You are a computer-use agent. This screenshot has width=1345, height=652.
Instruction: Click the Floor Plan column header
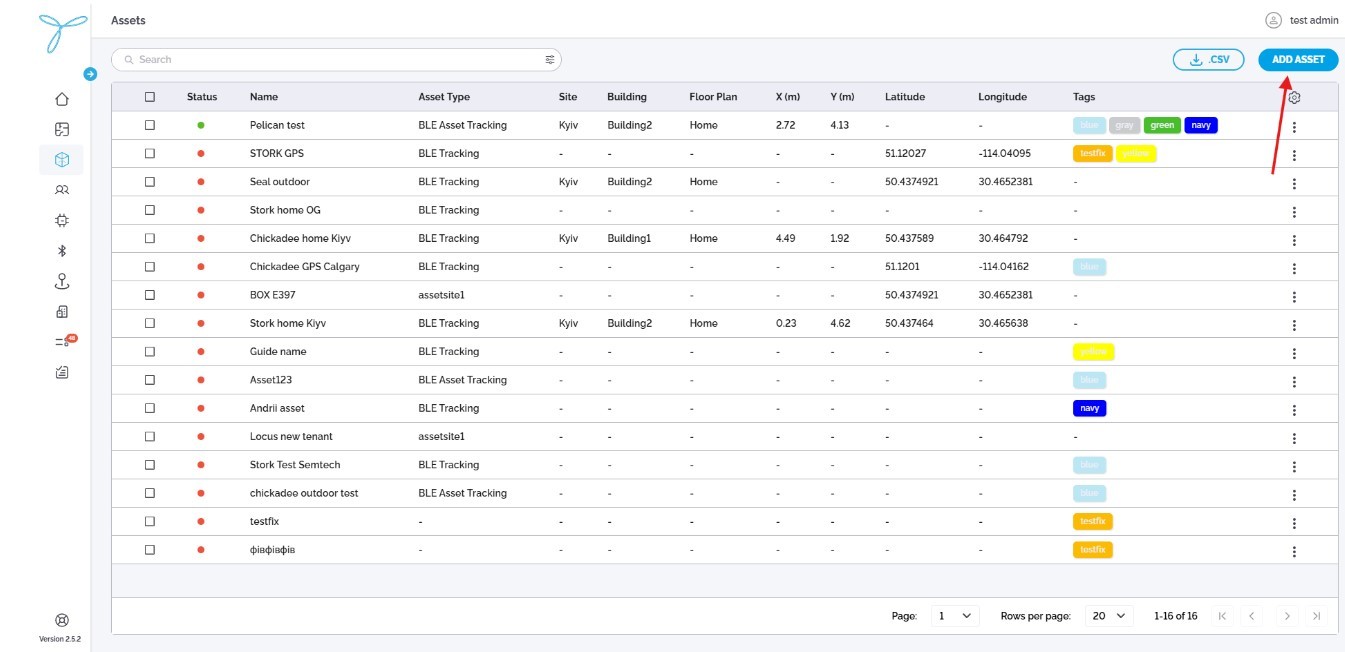713,97
